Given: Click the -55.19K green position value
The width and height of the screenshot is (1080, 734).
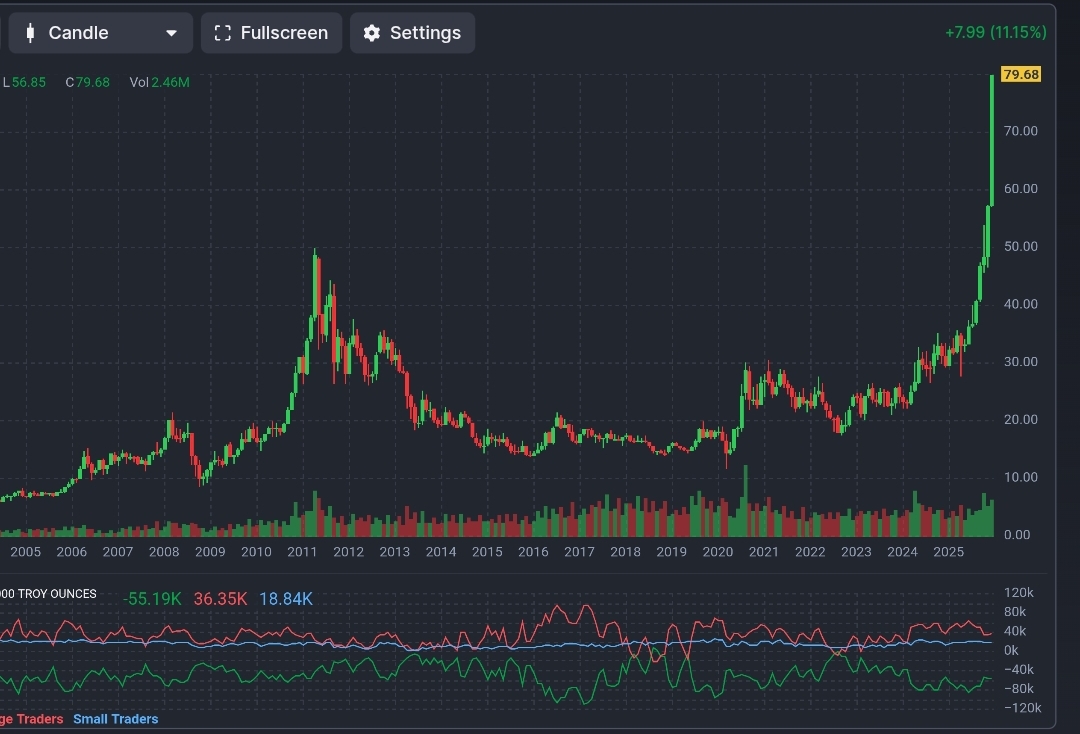Looking at the screenshot, I should pos(152,599).
